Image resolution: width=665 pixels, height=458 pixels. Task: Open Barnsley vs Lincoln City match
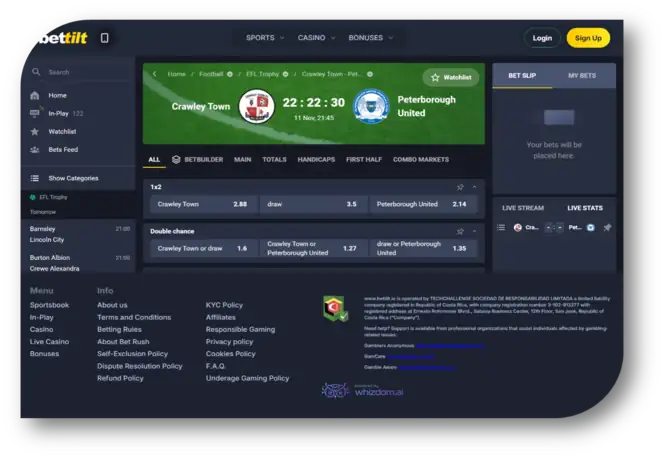click(79, 234)
